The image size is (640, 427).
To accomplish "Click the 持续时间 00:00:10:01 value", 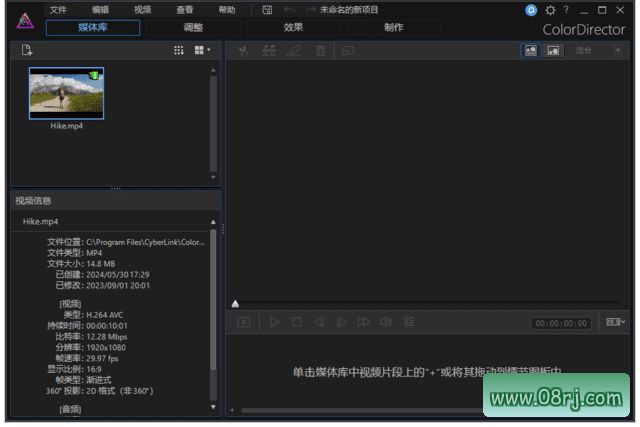I will [107, 326].
